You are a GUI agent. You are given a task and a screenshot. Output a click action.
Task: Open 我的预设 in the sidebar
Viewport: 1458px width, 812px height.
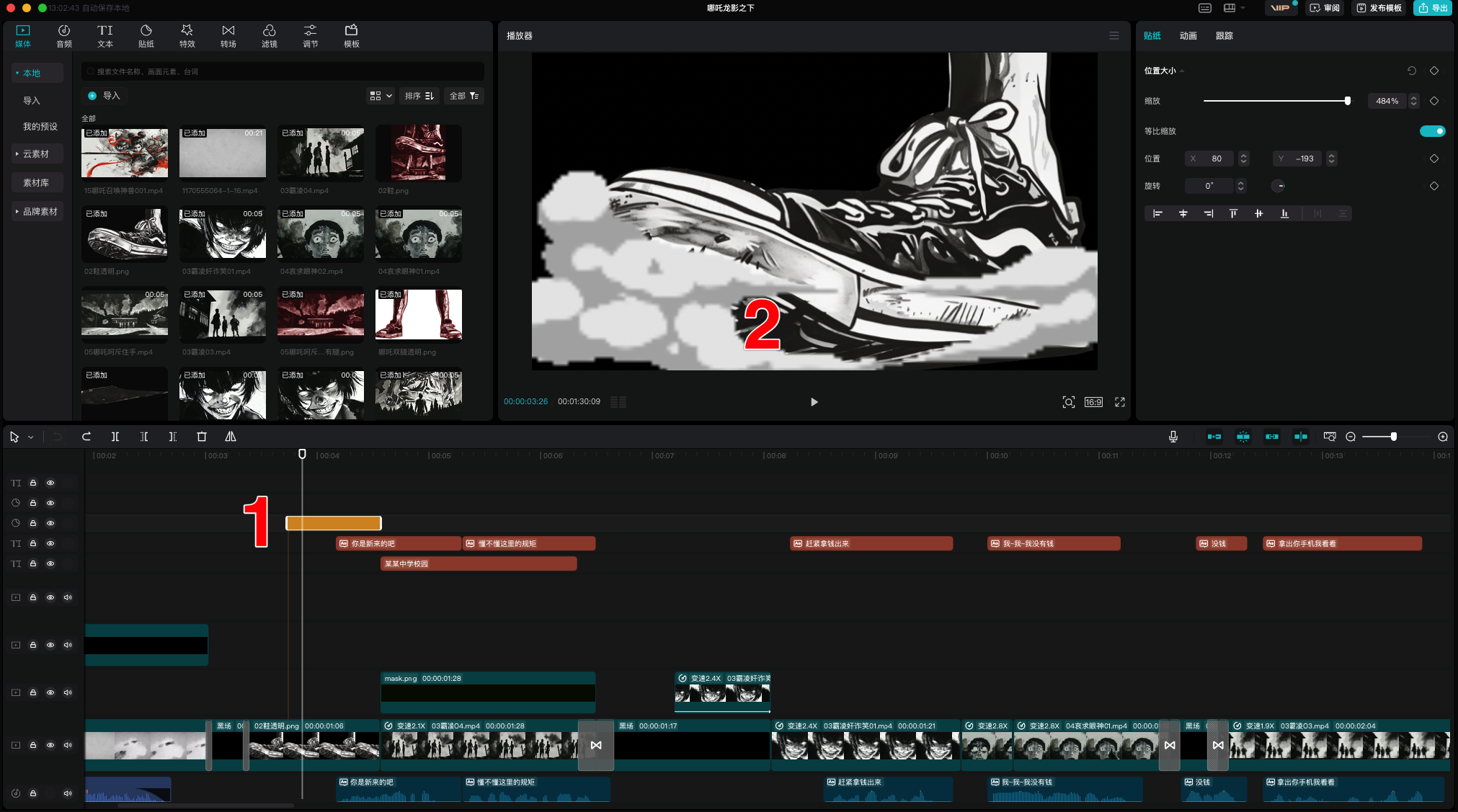pos(40,126)
